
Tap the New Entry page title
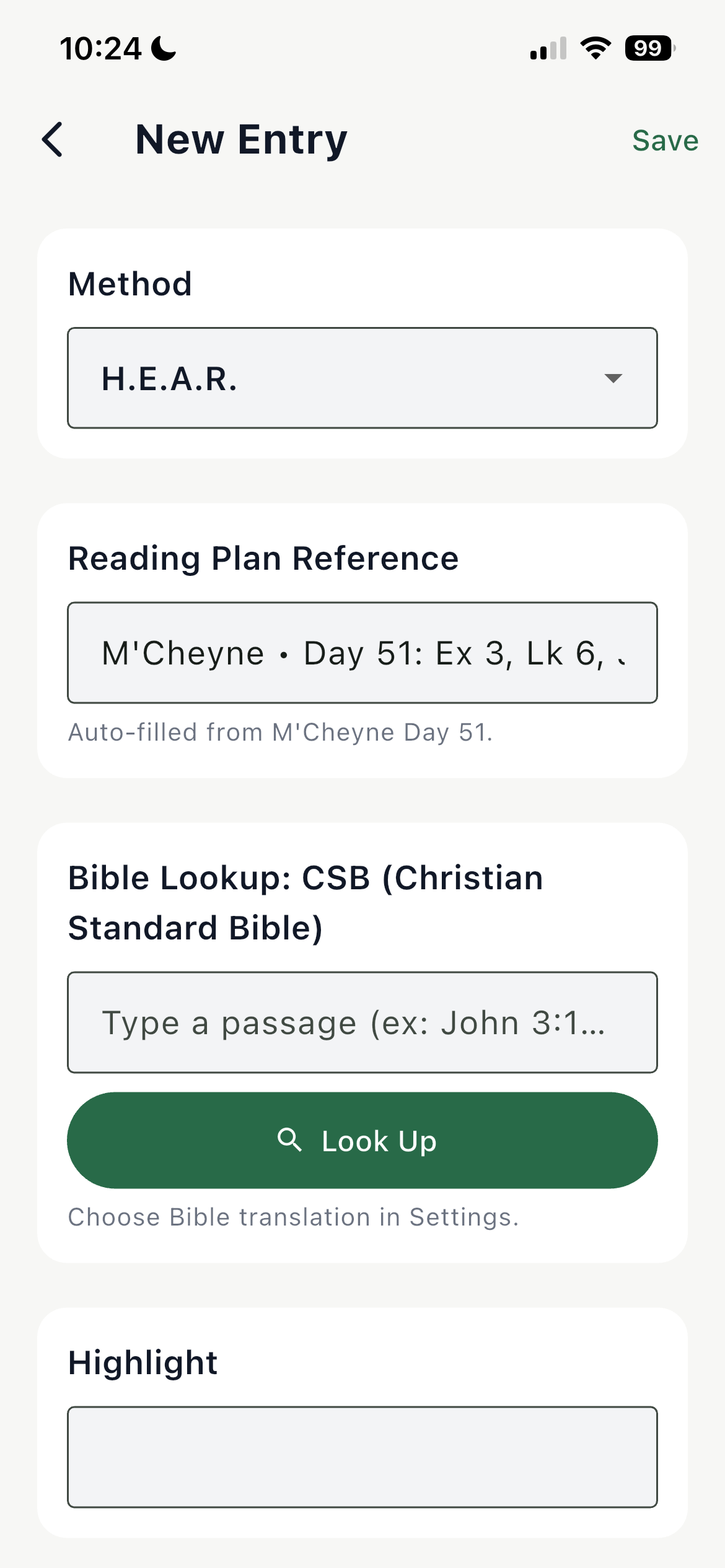coord(241,139)
